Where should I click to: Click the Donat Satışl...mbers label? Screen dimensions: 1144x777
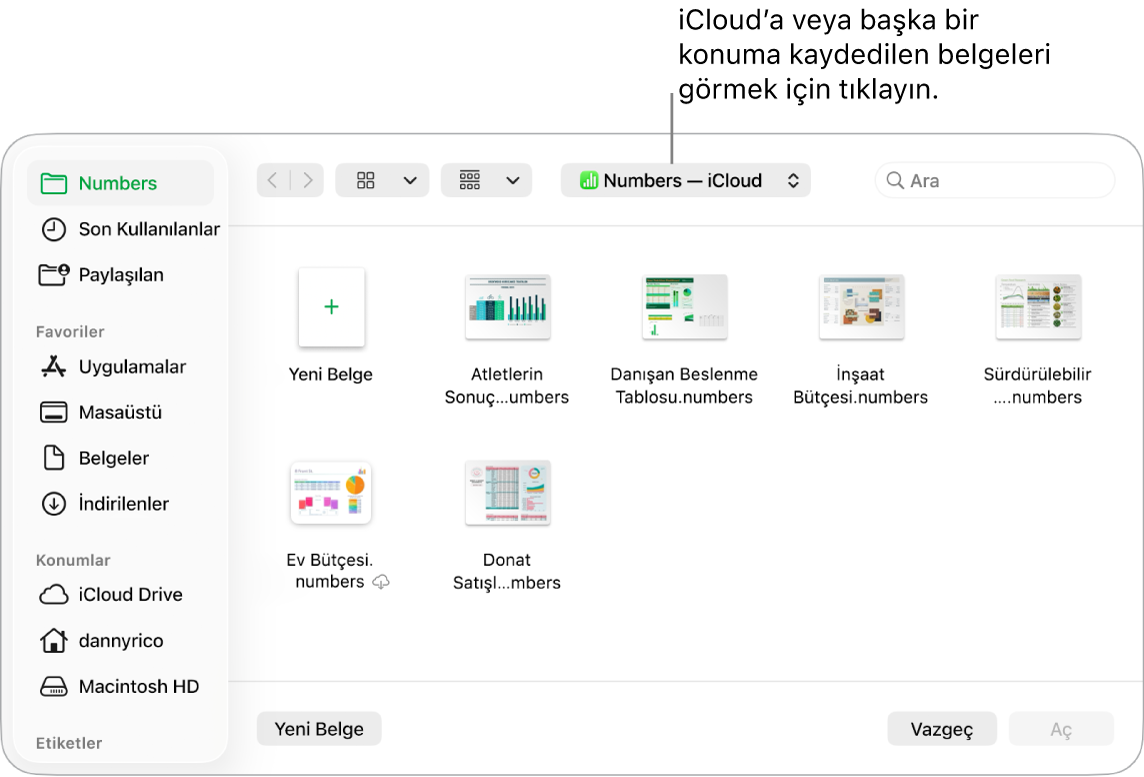point(507,571)
